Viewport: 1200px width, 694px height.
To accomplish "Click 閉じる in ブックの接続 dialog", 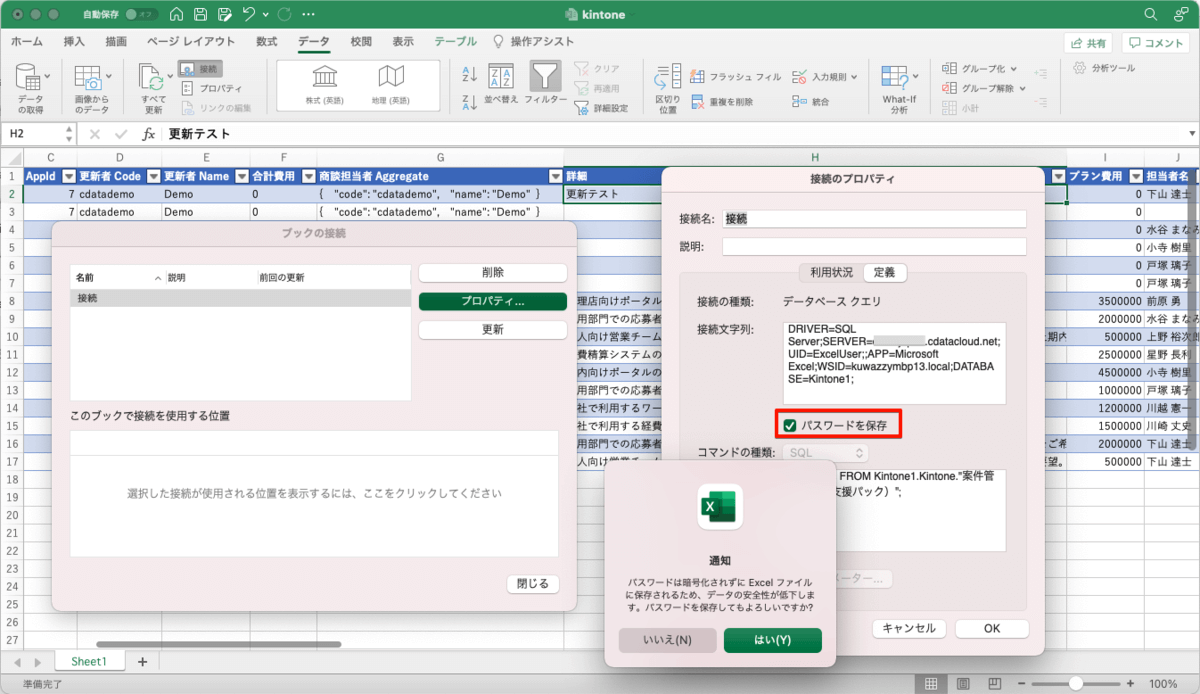I will pyautogui.click(x=533, y=584).
